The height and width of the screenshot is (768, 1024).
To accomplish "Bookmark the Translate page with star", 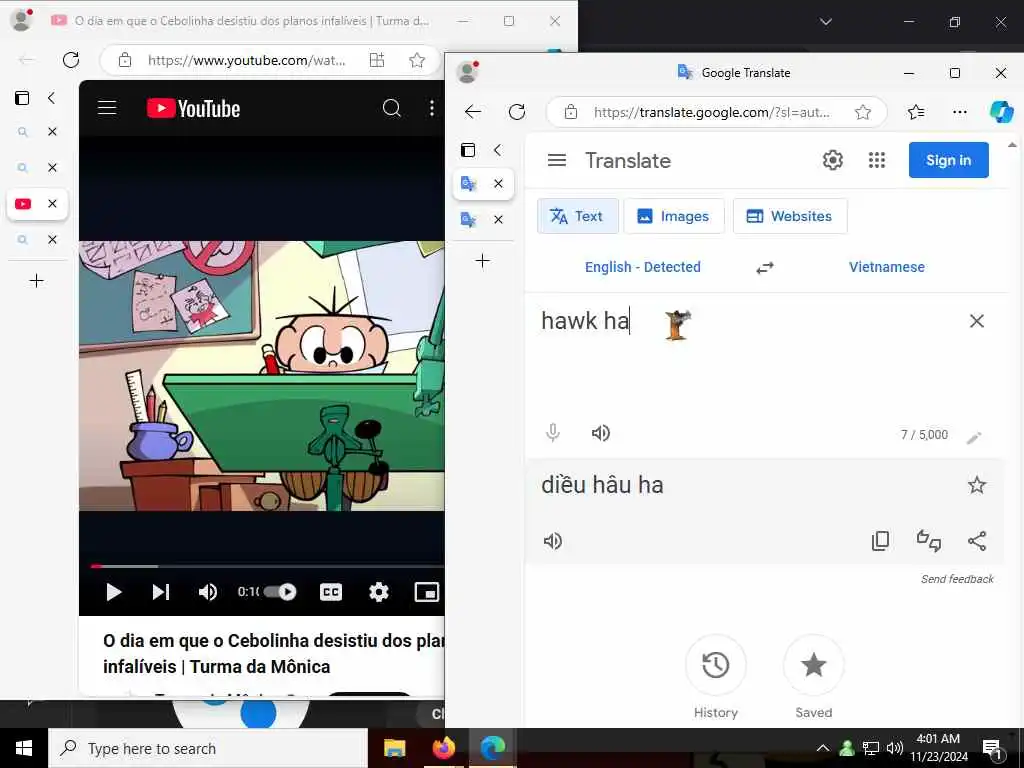I will [863, 112].
